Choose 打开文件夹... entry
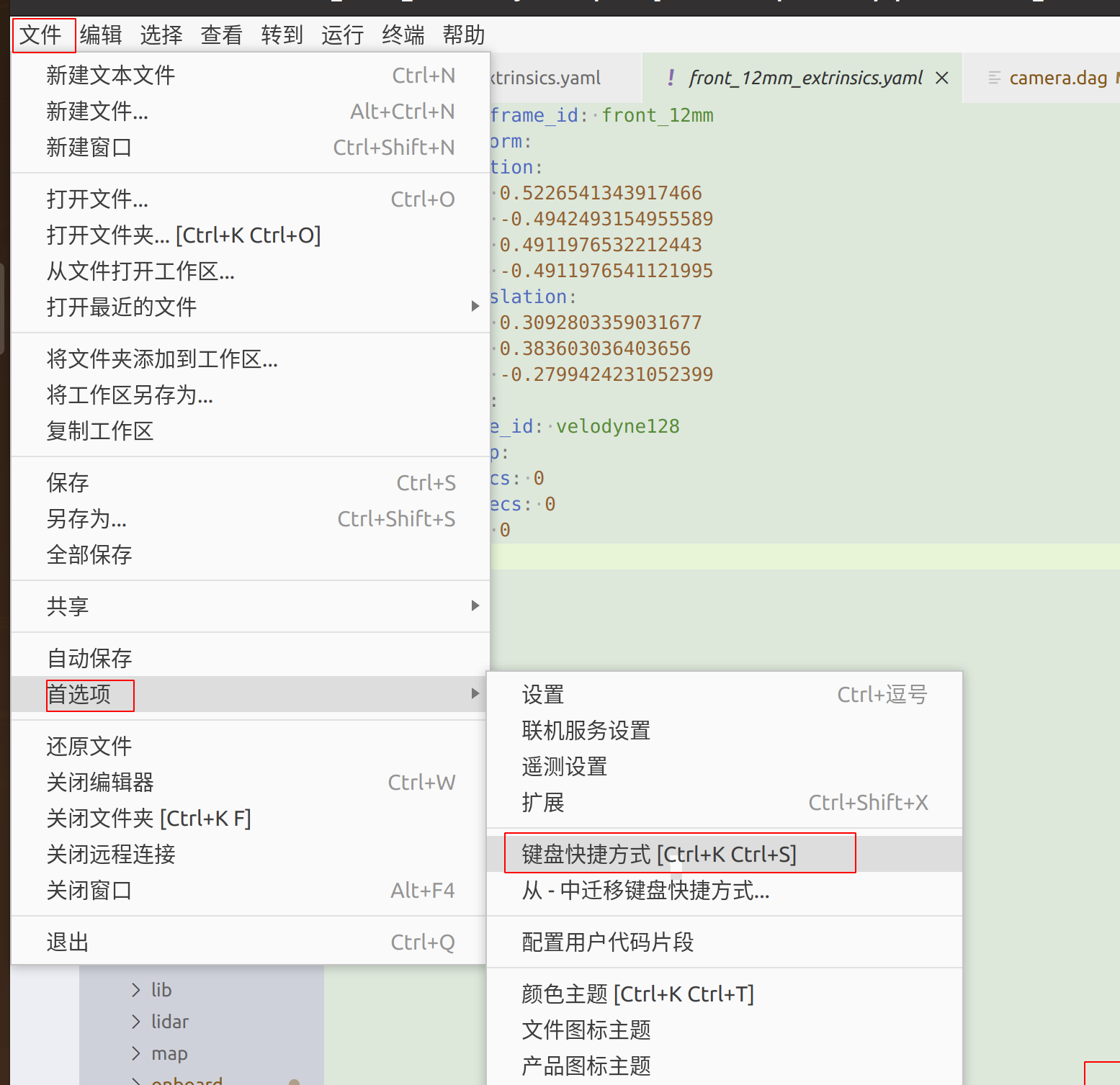Viewport: 1120px width, 1085px height. (251, 235)
